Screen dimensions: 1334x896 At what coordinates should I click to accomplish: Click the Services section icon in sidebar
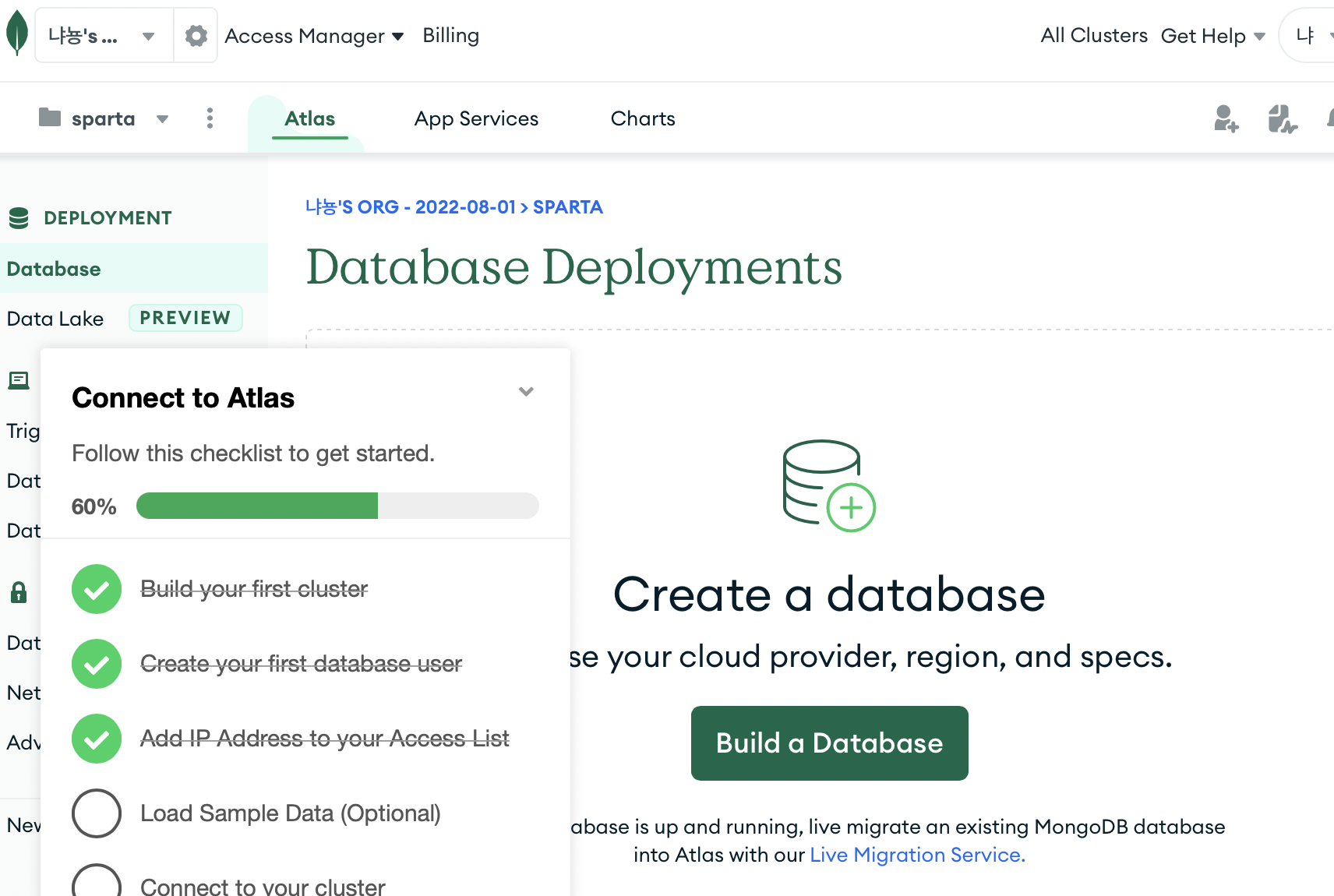(19, 380)
